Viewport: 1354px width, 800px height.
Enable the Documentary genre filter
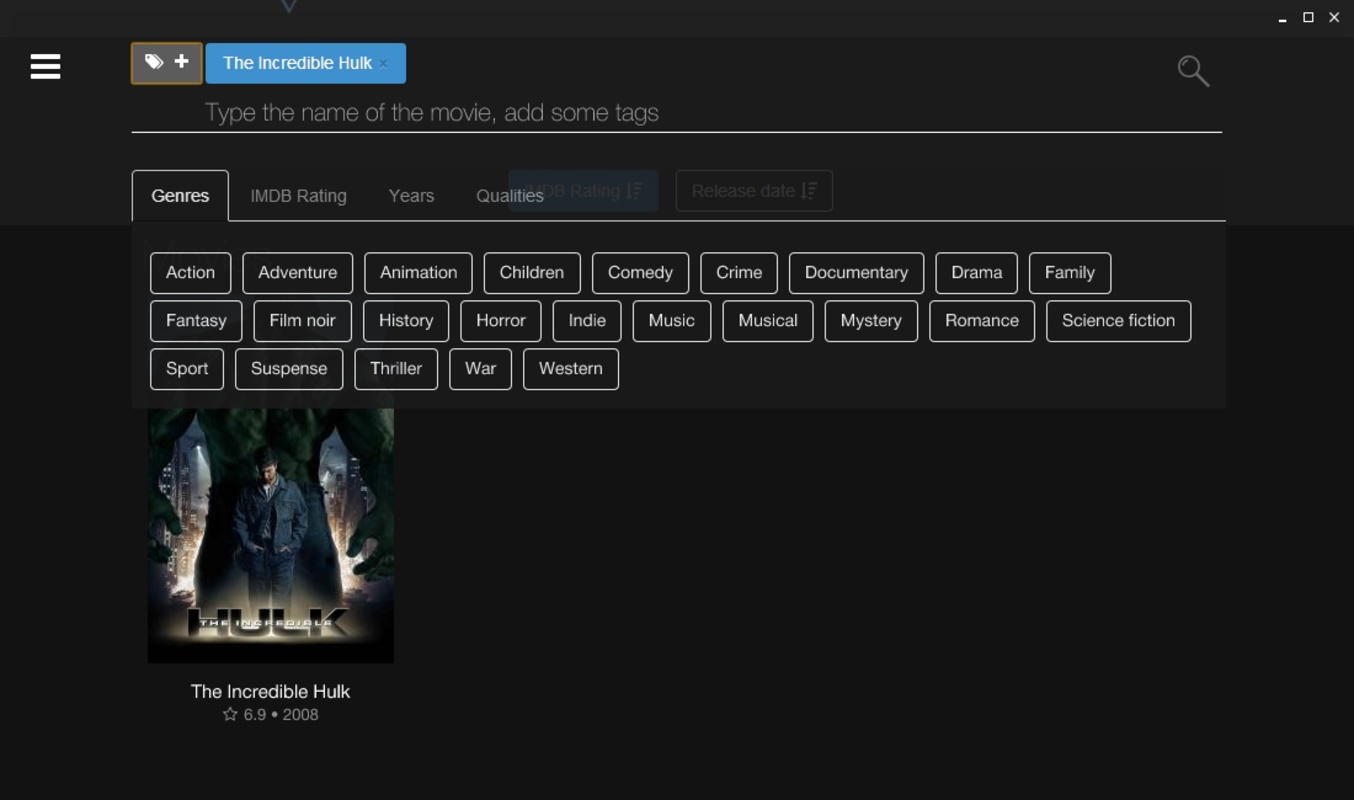(856, 273)
